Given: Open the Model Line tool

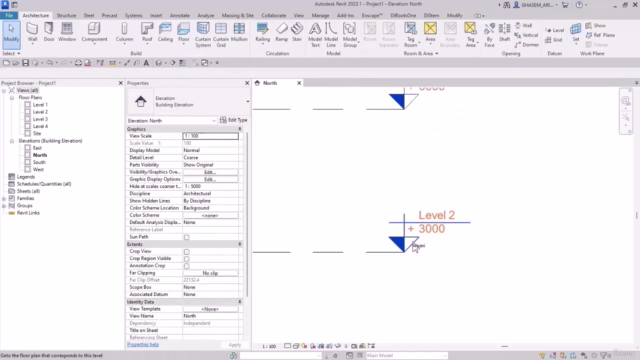Looking at the screenshot, I should pos(331,35).
